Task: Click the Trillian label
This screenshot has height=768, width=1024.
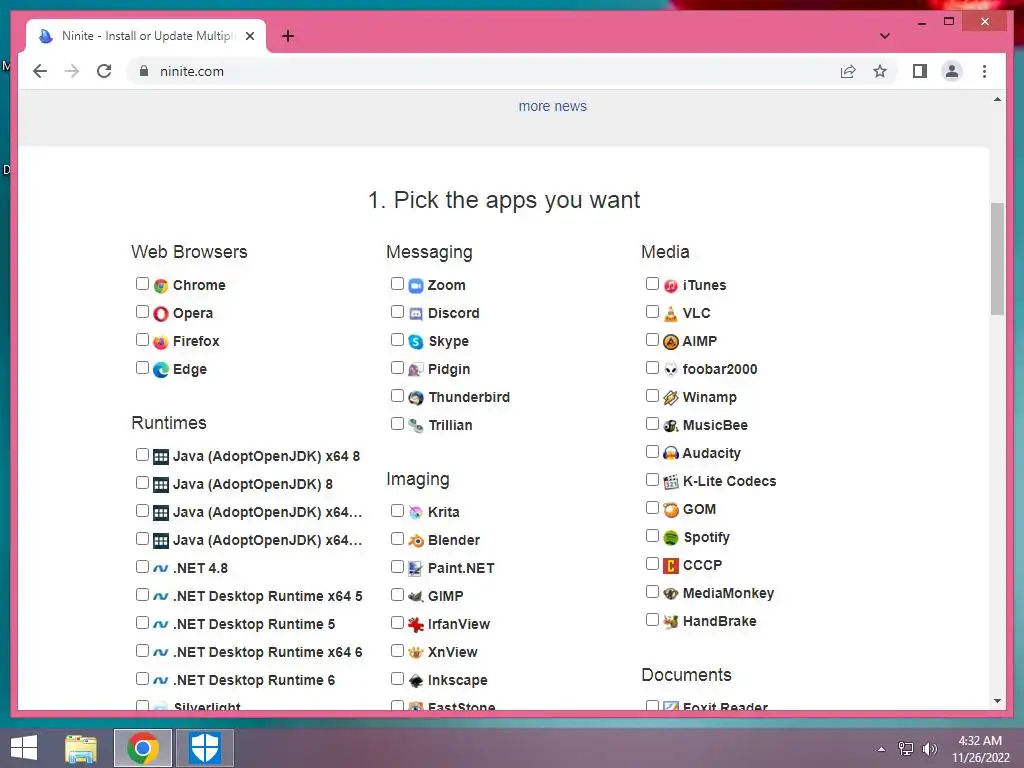Action: click(450, 426)
